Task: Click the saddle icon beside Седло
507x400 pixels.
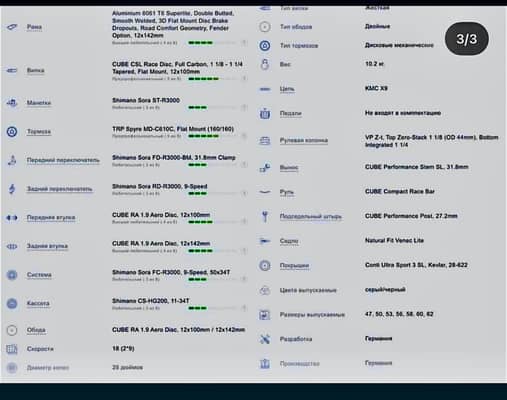Action: tap(265, 241)
